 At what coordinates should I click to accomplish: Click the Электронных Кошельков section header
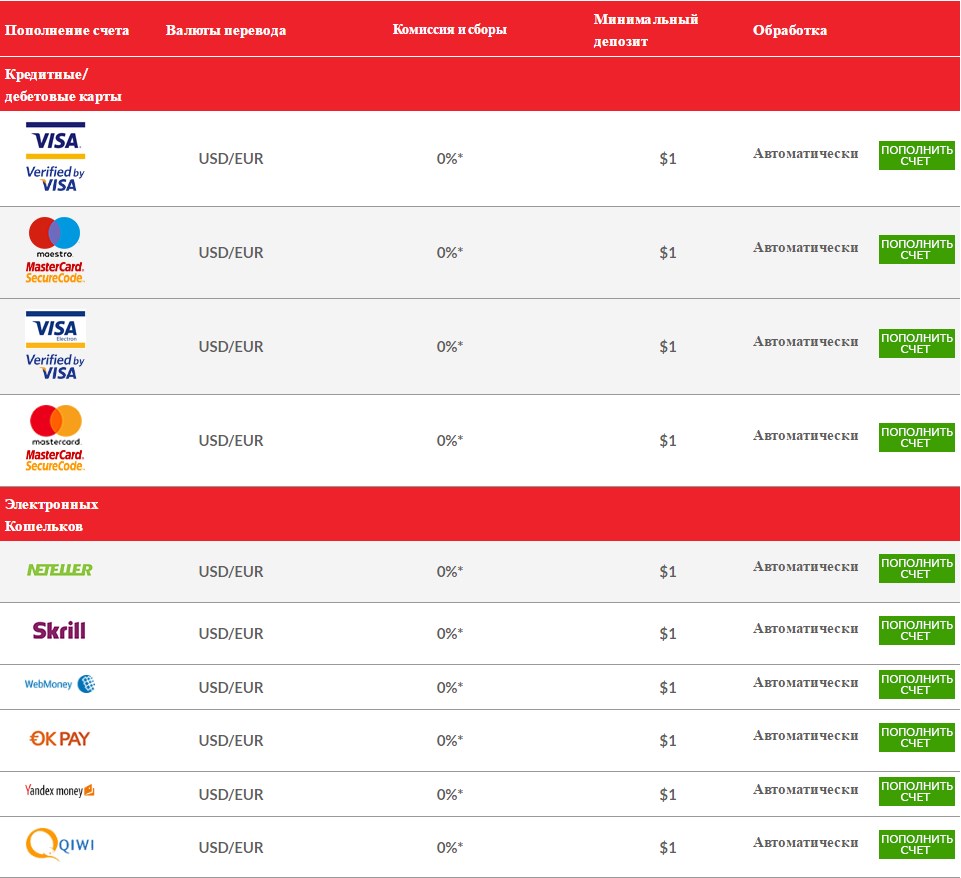(x=52, y=515)
